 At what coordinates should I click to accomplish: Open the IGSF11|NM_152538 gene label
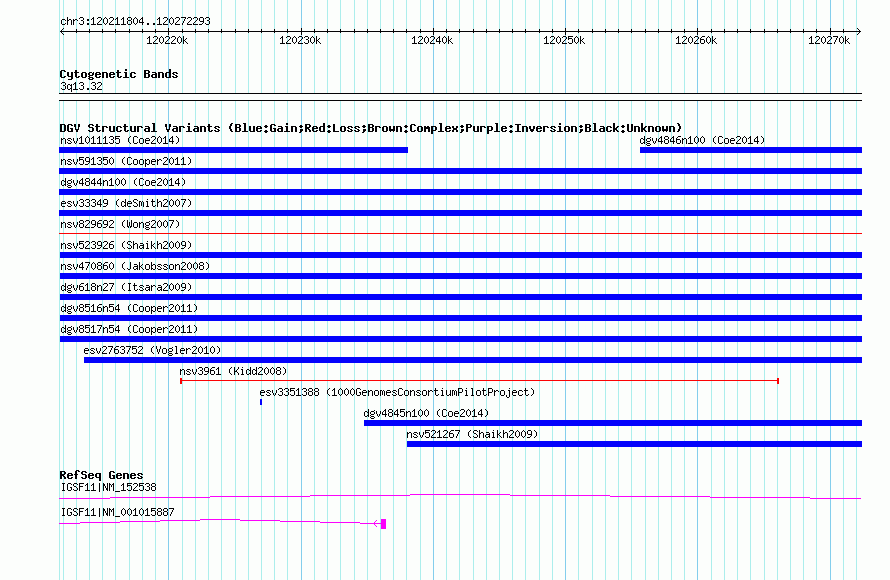pyautogui.click(x=108, y=487)
